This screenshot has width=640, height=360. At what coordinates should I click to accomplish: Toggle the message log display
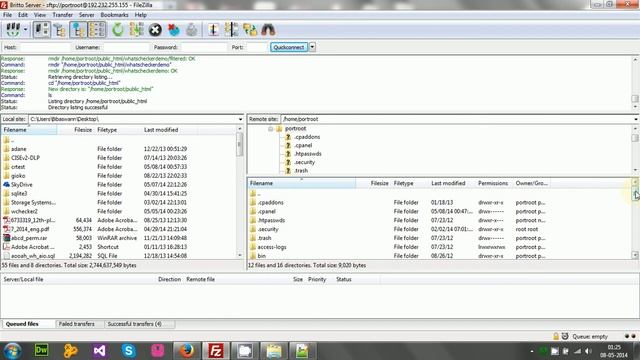click(41, 29)
